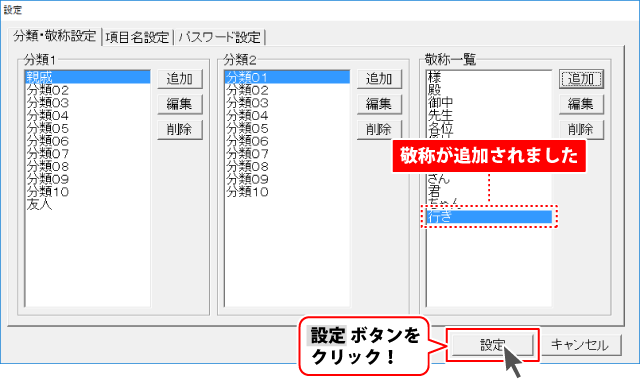Select 分類05 in the 分類2 list
The height and width of the screenshot is (380, 640).
287,128
